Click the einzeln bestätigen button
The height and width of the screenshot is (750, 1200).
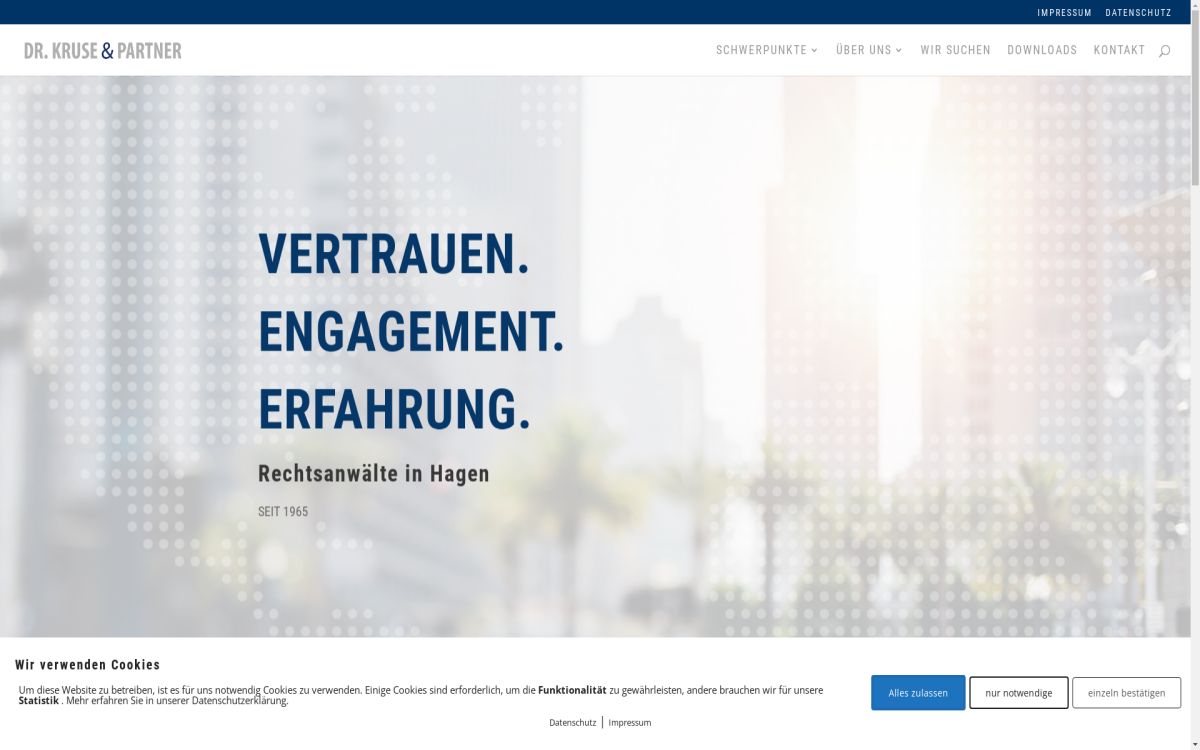tap(1126, 693)
